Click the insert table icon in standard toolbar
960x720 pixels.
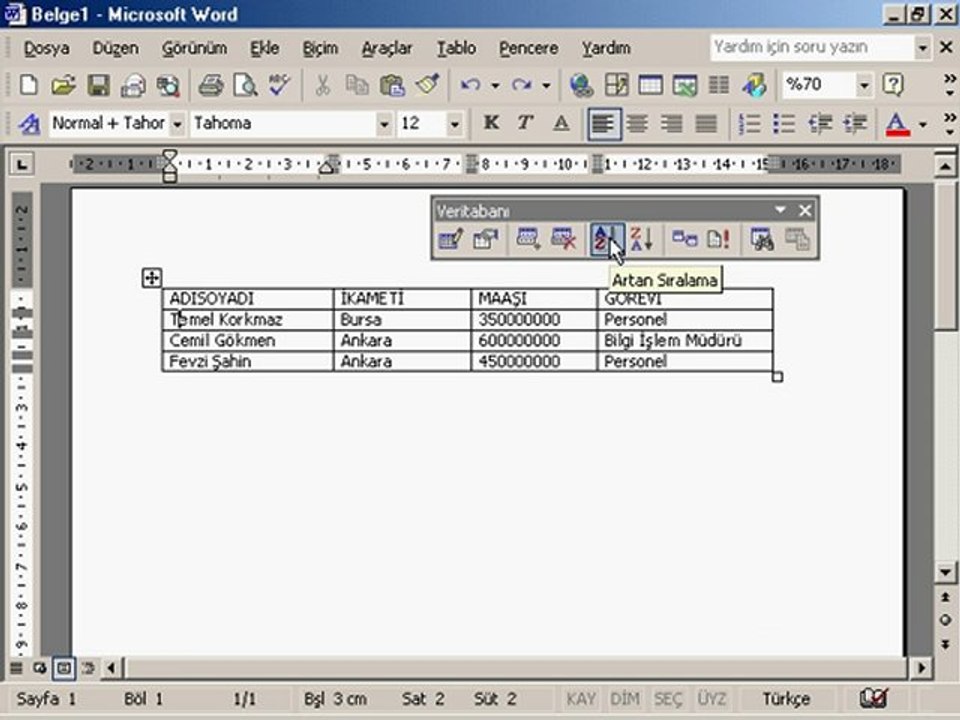click(x=650, y=85)
